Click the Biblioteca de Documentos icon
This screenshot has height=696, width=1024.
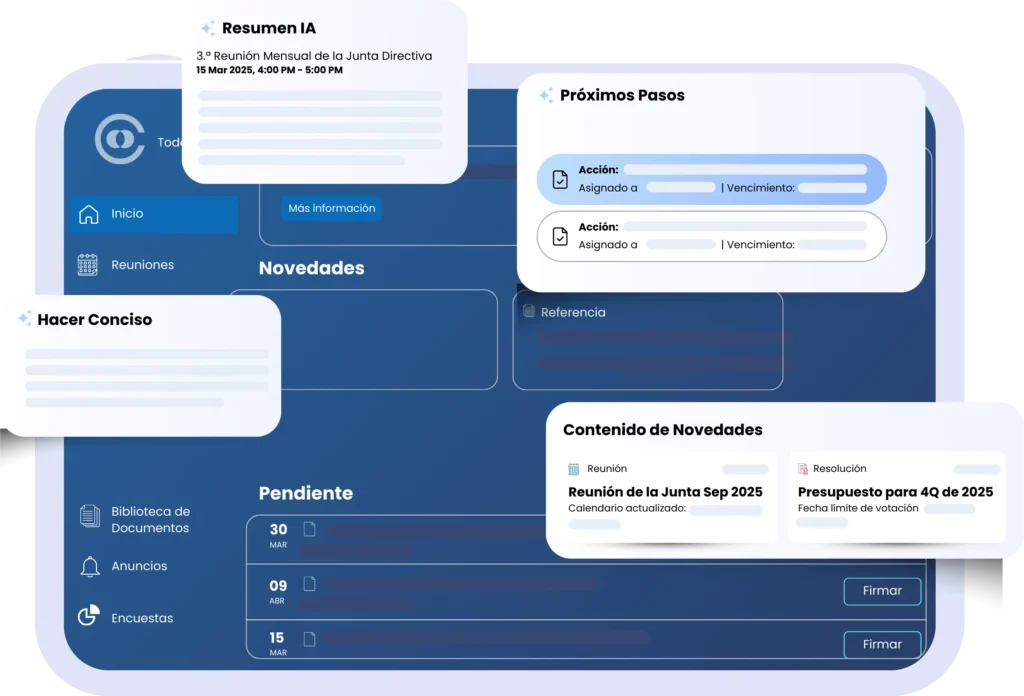click(x=90, y=516)
